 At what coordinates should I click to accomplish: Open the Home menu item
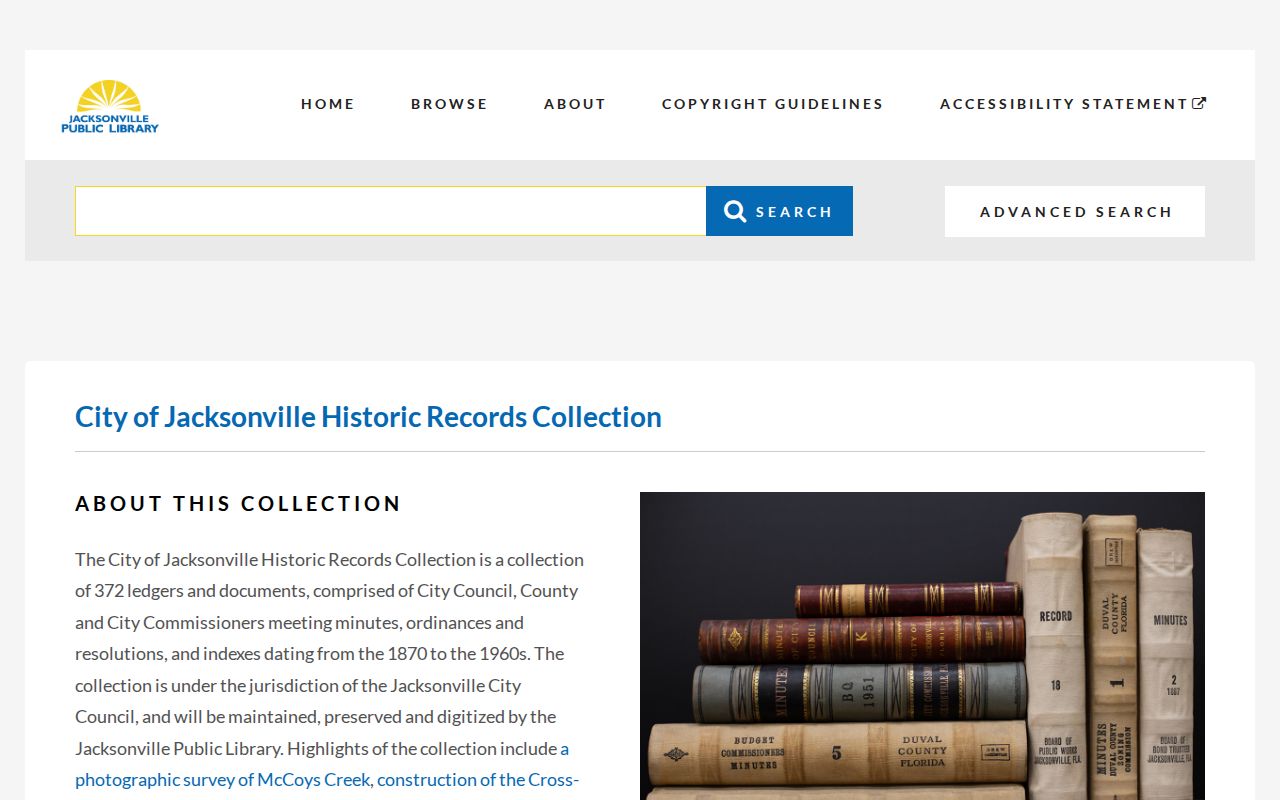[328, 104]
